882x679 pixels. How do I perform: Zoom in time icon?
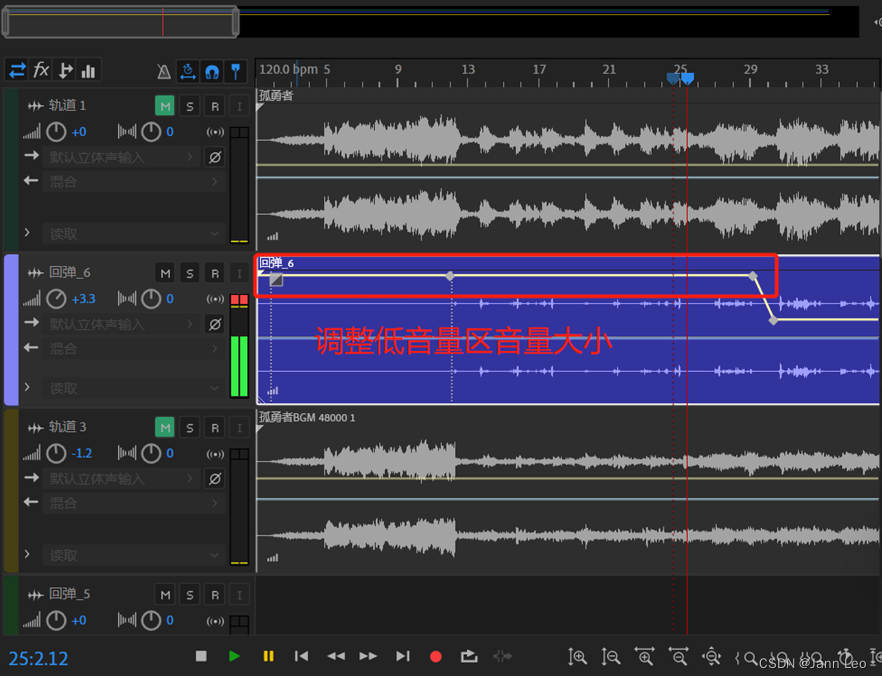[645, 656]
